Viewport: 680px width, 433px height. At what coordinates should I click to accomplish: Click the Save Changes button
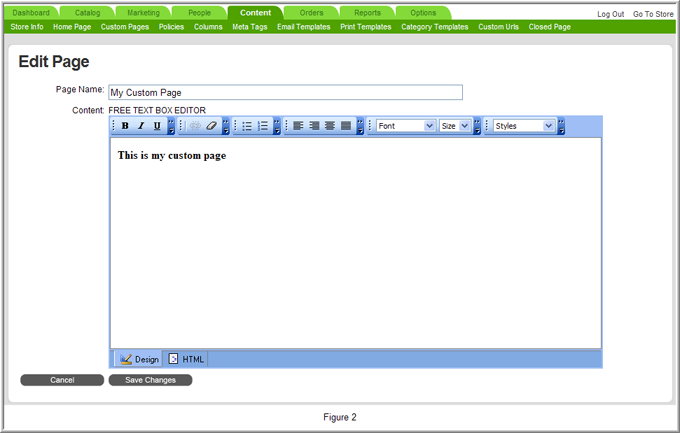150,380
